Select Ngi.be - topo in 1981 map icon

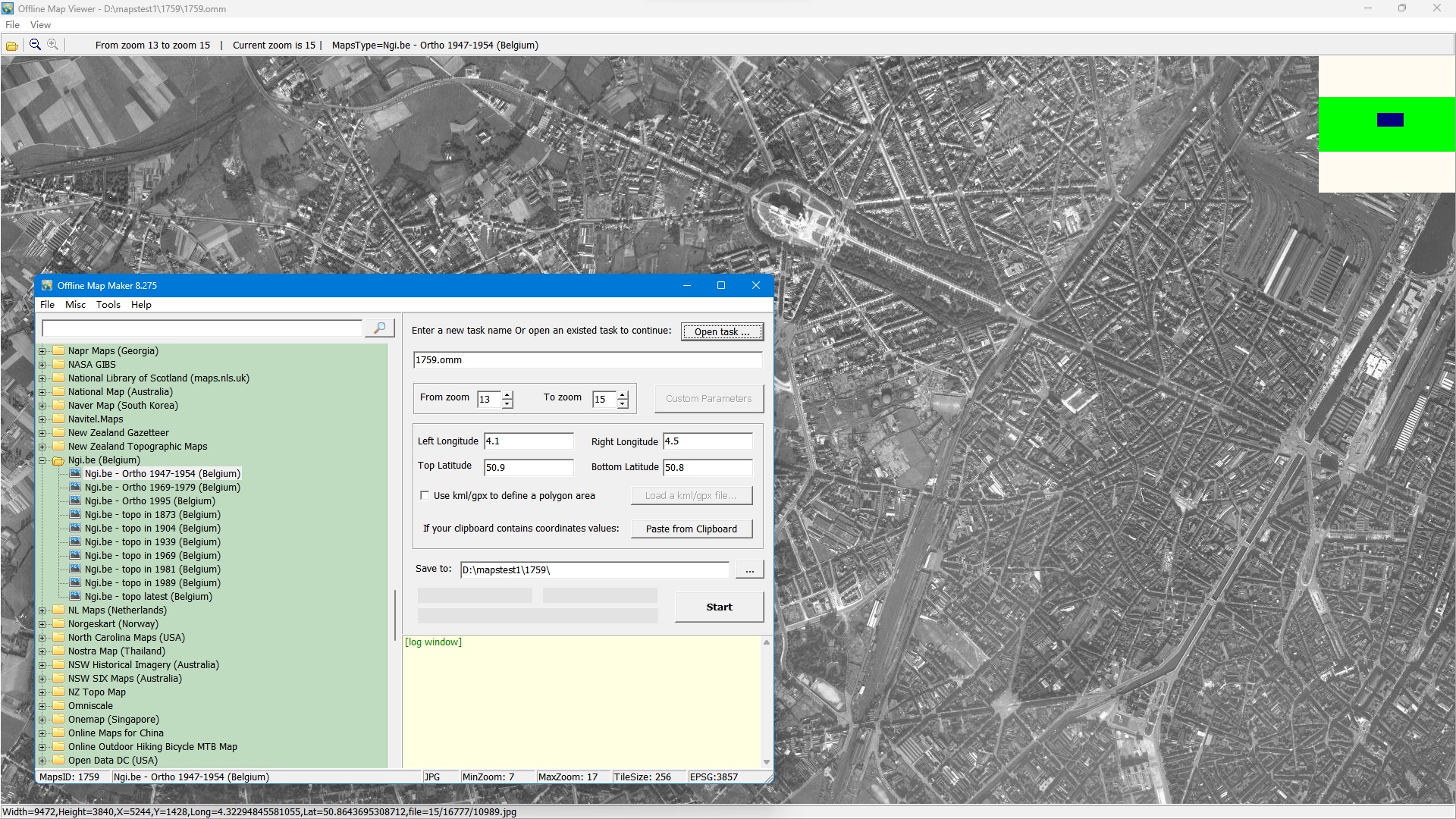click(x=75, y=569)
